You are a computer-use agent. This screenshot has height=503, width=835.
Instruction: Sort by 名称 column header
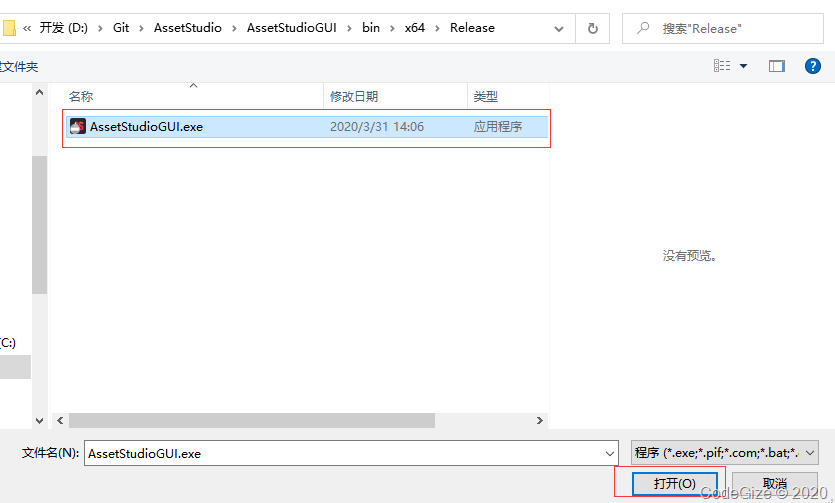(81, 96)
